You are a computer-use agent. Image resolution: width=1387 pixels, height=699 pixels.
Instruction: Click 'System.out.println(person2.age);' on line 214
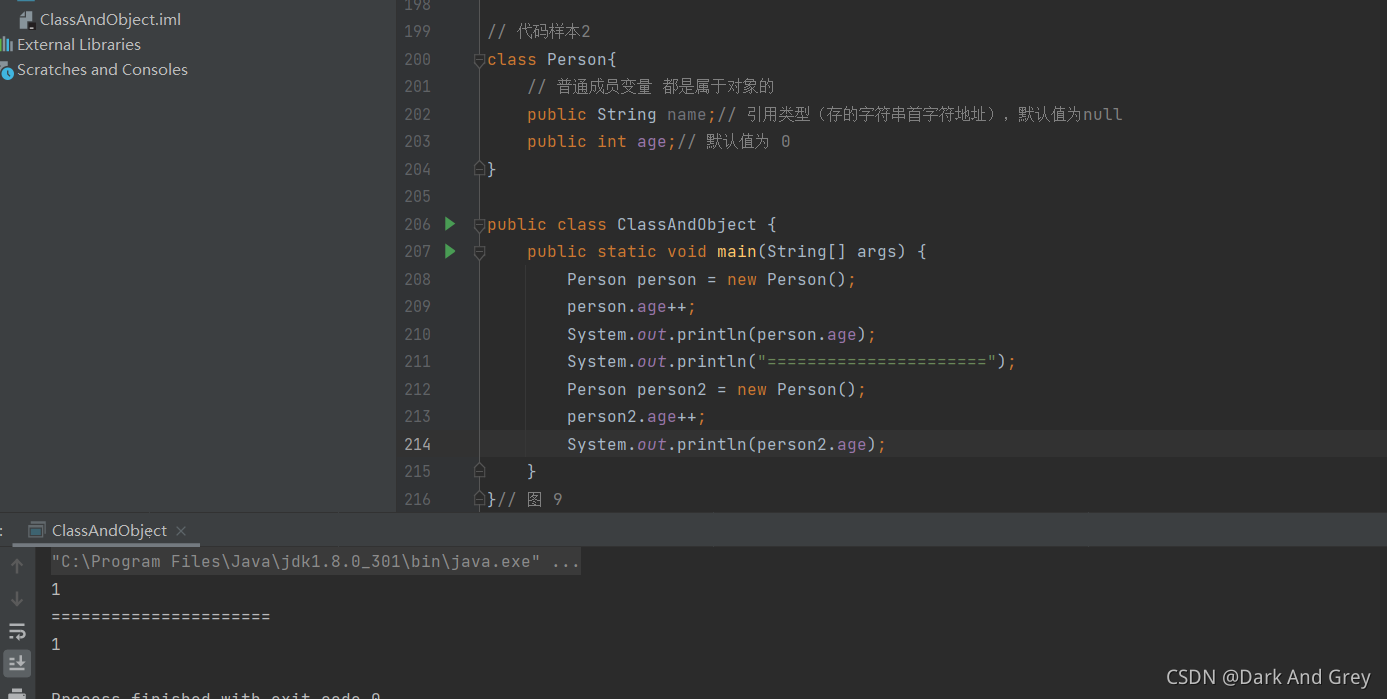(727, 445)
